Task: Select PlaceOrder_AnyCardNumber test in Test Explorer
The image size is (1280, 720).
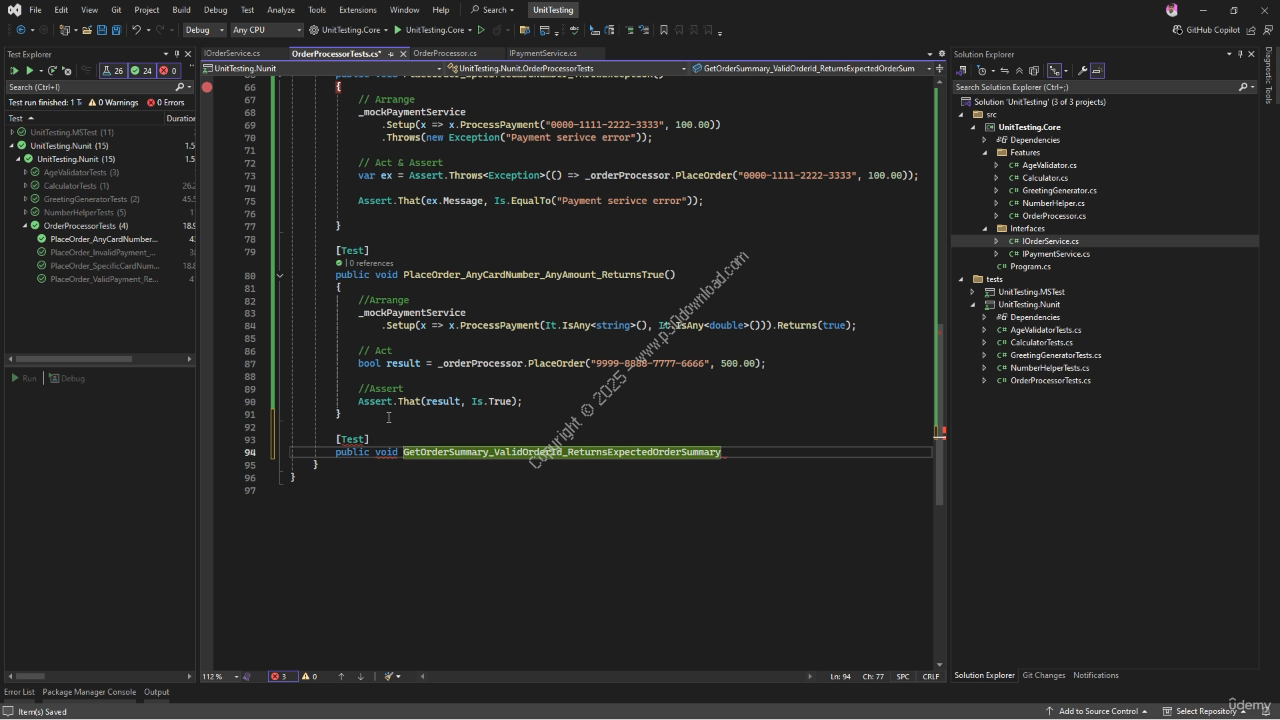Action: (103, 239)
